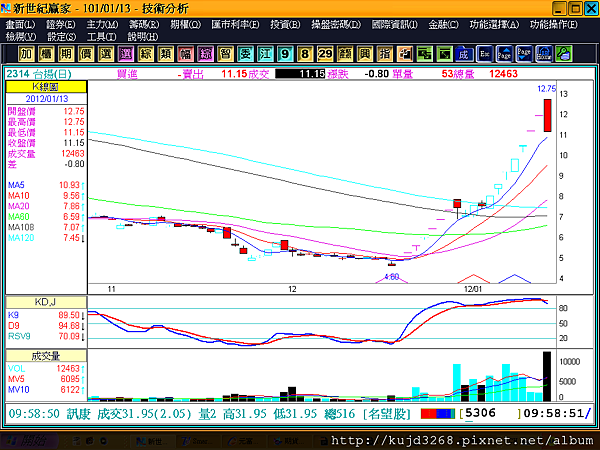Open the 投資(B) menu

285,24
